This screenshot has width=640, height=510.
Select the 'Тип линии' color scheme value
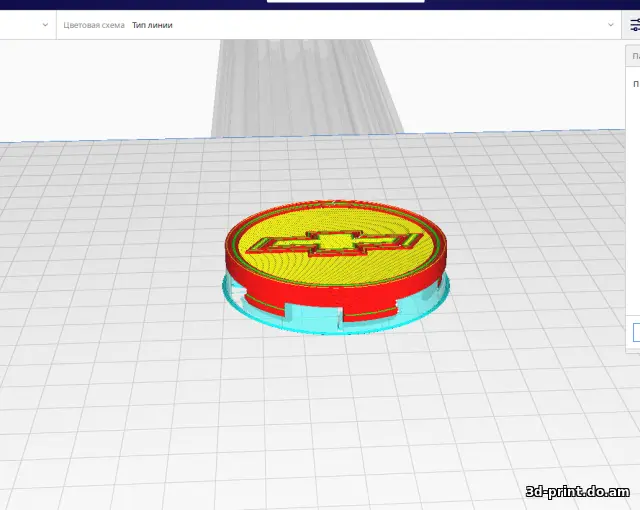152,25
